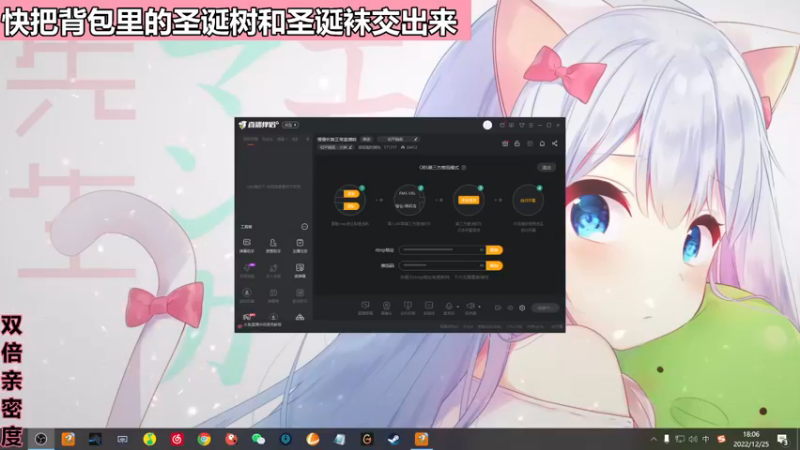Select the first scene tab with red underline
Image resolution: width=800 pixels, height=450 pixels.
250,139
